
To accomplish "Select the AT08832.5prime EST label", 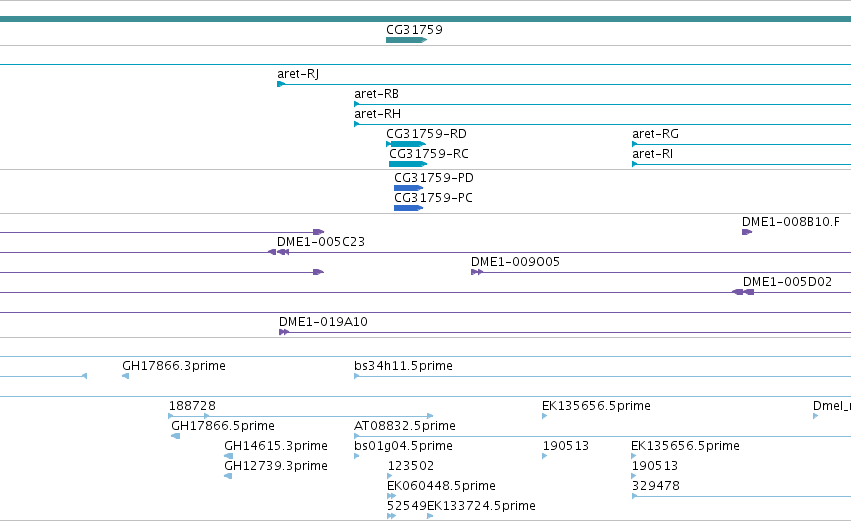I will [405, 426].
